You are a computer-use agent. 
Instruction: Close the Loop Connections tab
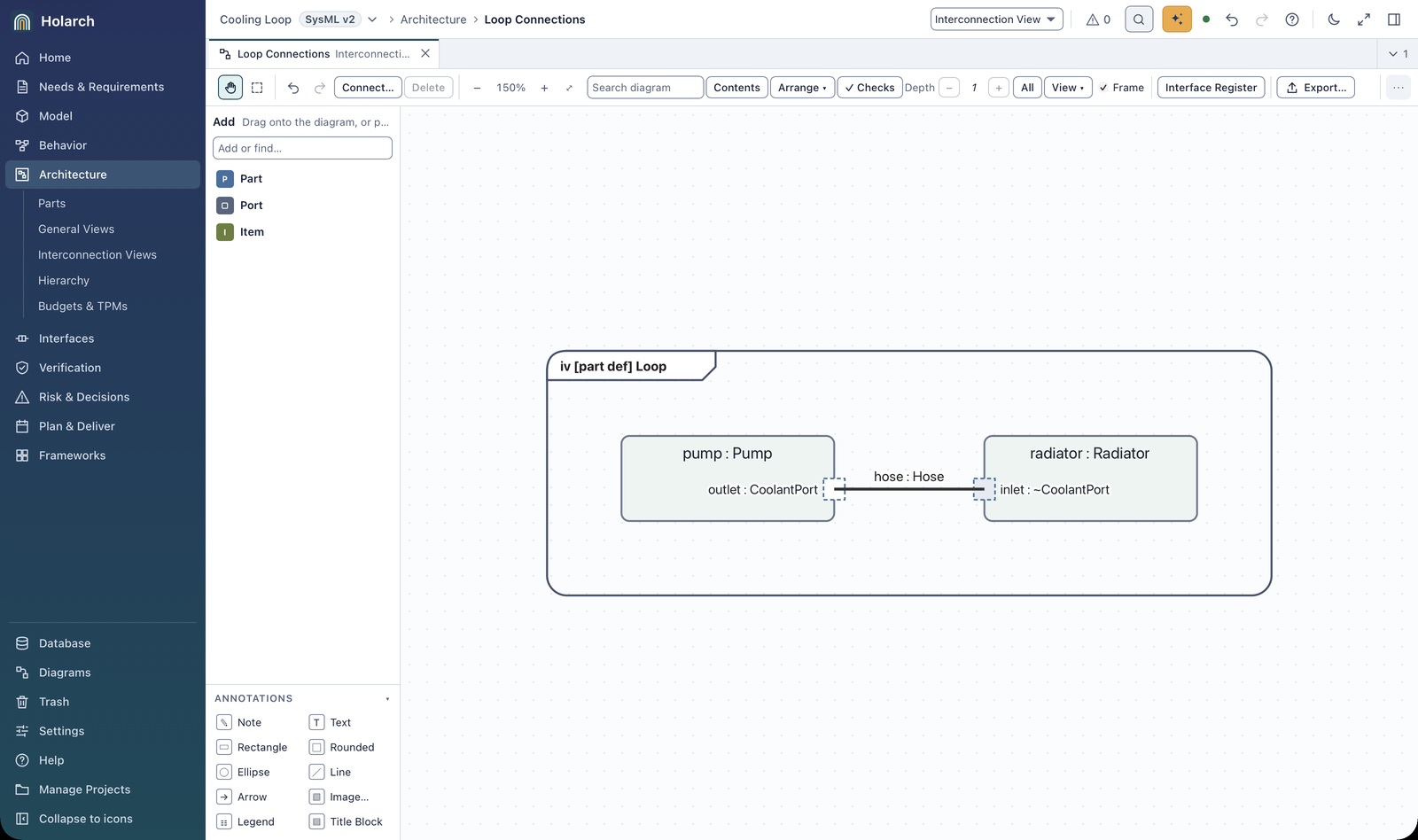[x=425, y=54]
